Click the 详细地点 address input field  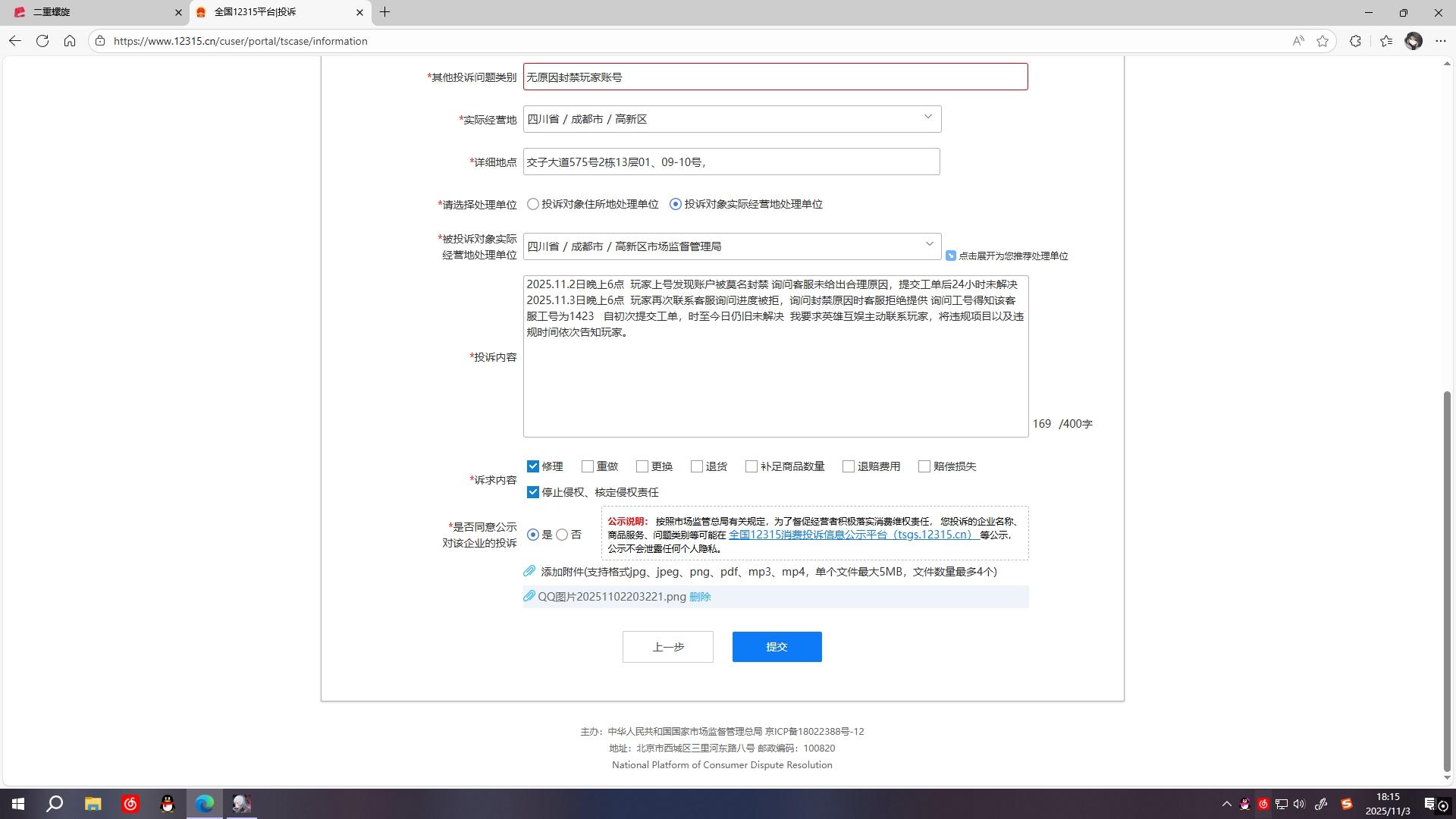[x=731, y=162]
